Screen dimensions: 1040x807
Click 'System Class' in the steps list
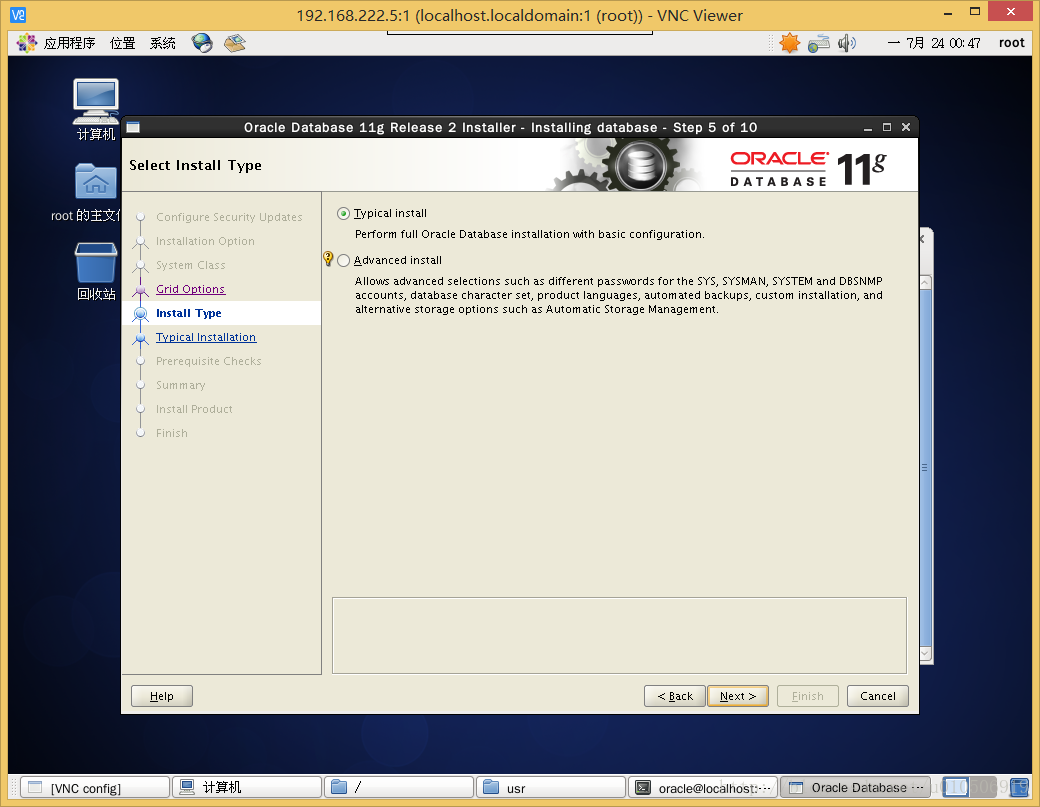pyautogui.click(x=190, y=265)
